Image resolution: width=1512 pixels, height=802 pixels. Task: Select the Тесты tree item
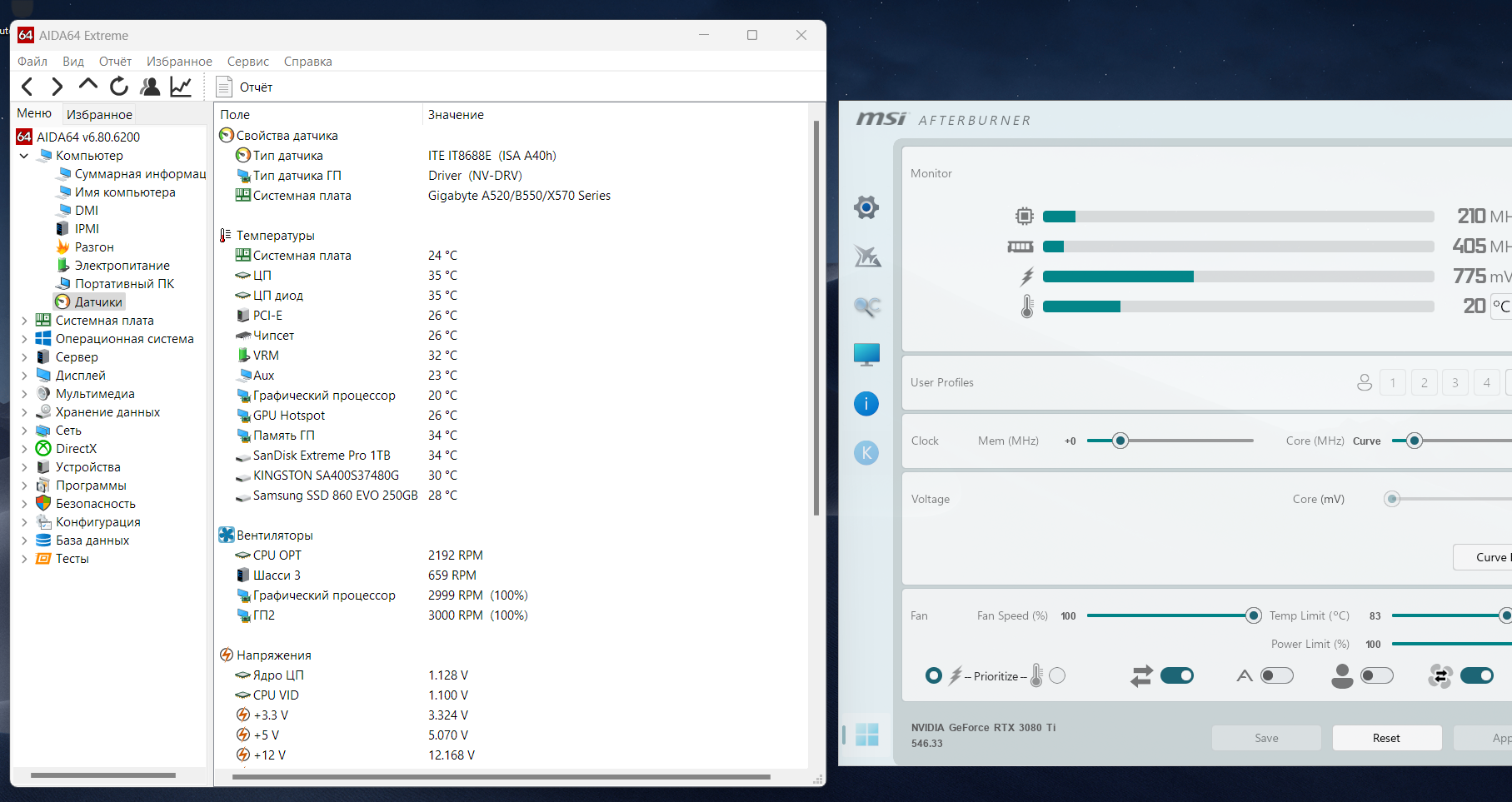click(62, 559)
